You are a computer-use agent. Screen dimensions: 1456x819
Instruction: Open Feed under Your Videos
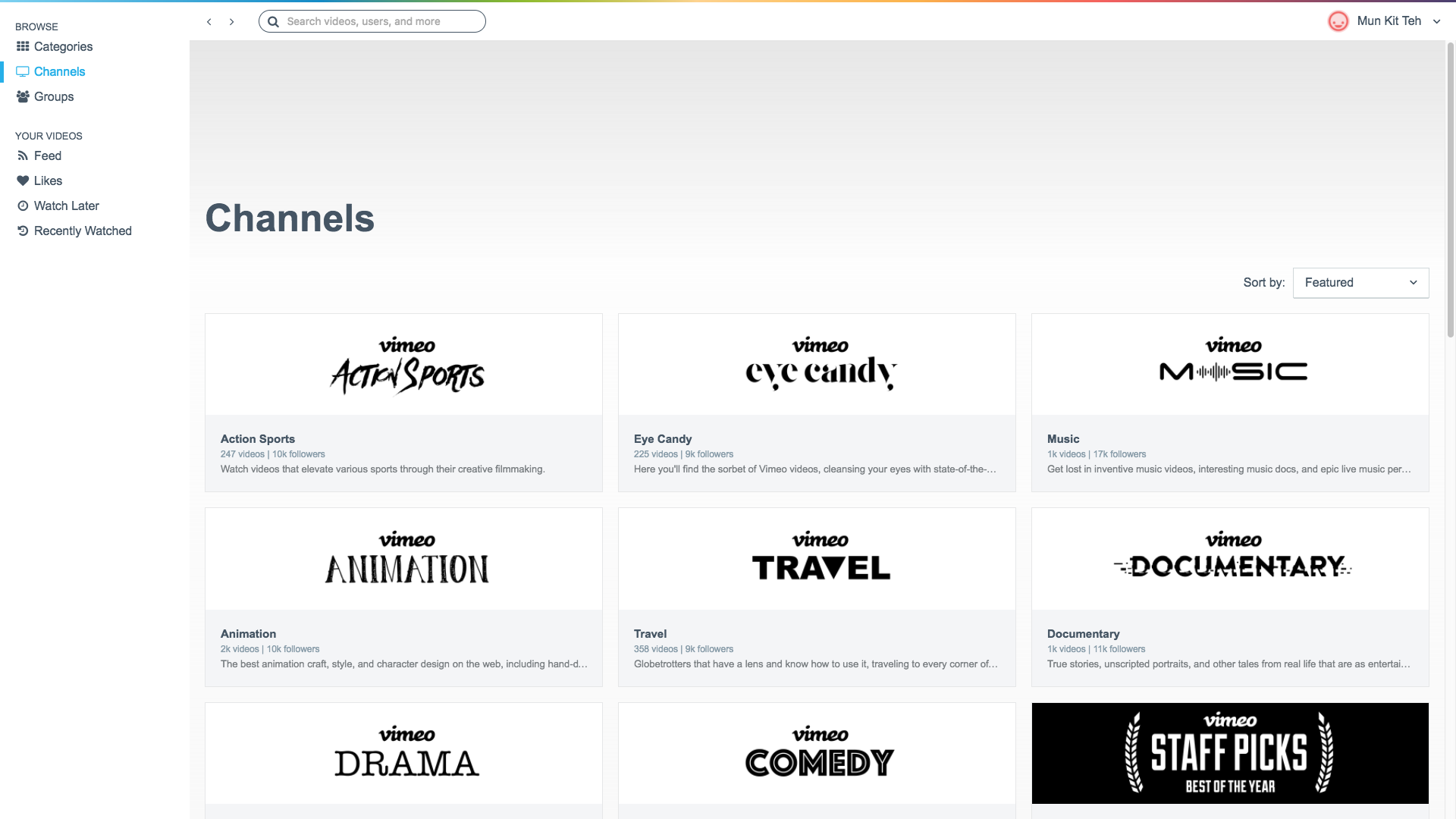point(47,155)
